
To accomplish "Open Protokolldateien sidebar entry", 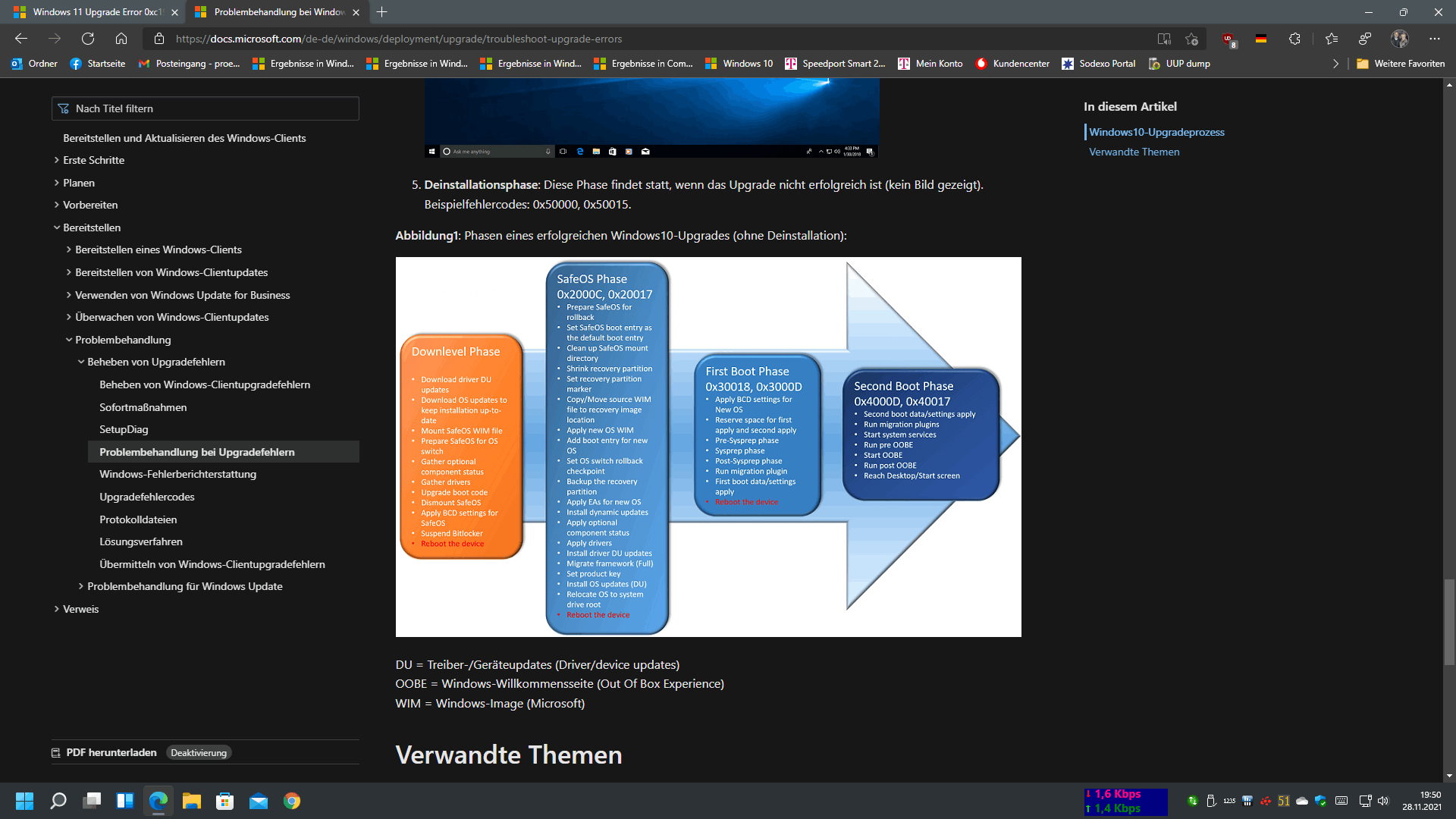I will pyautogui.click(x=138, y=519).
